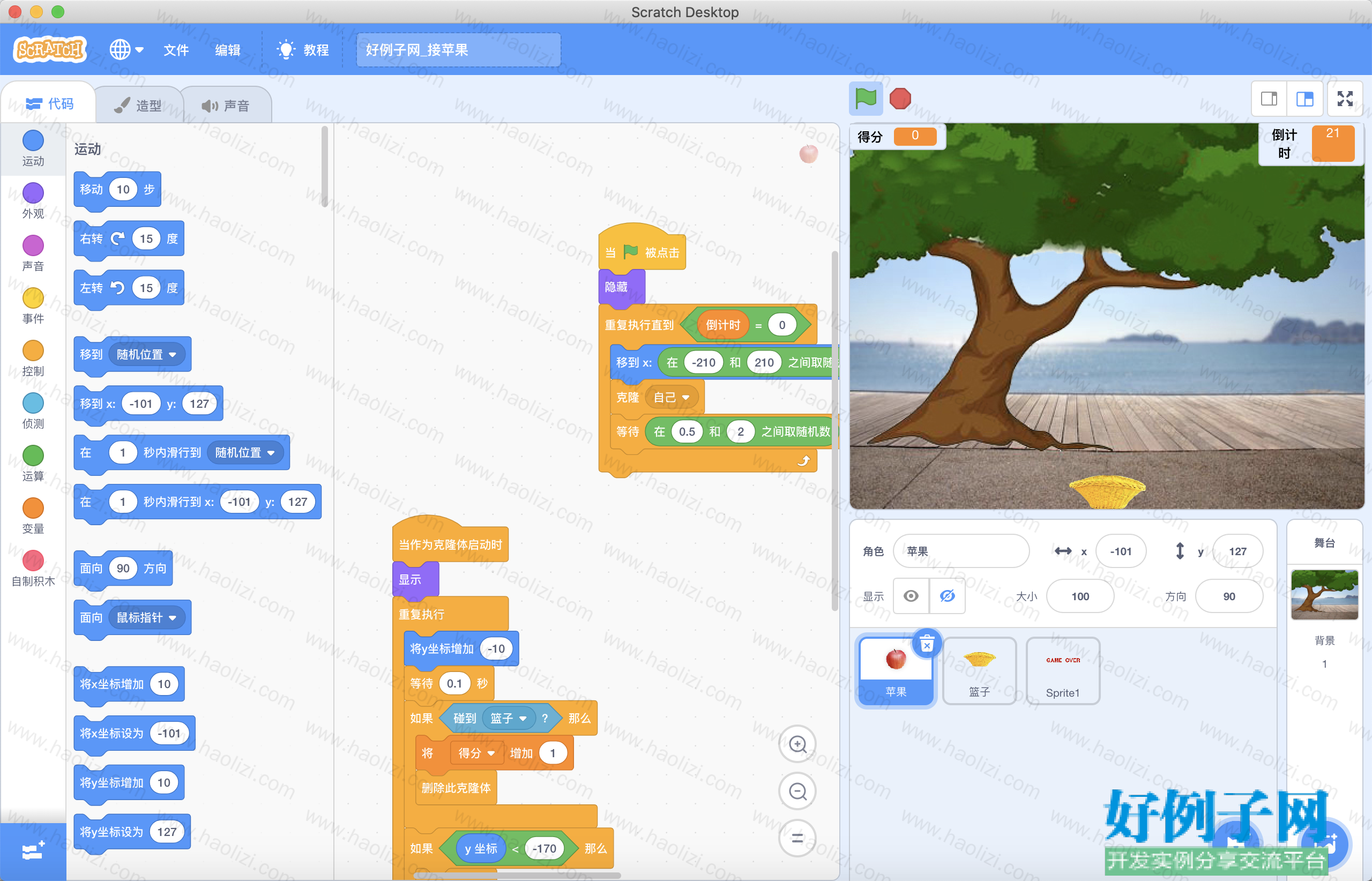Open the 文件 menu
The width and height of the screenshot is (1372, 881).
[176, 50]
